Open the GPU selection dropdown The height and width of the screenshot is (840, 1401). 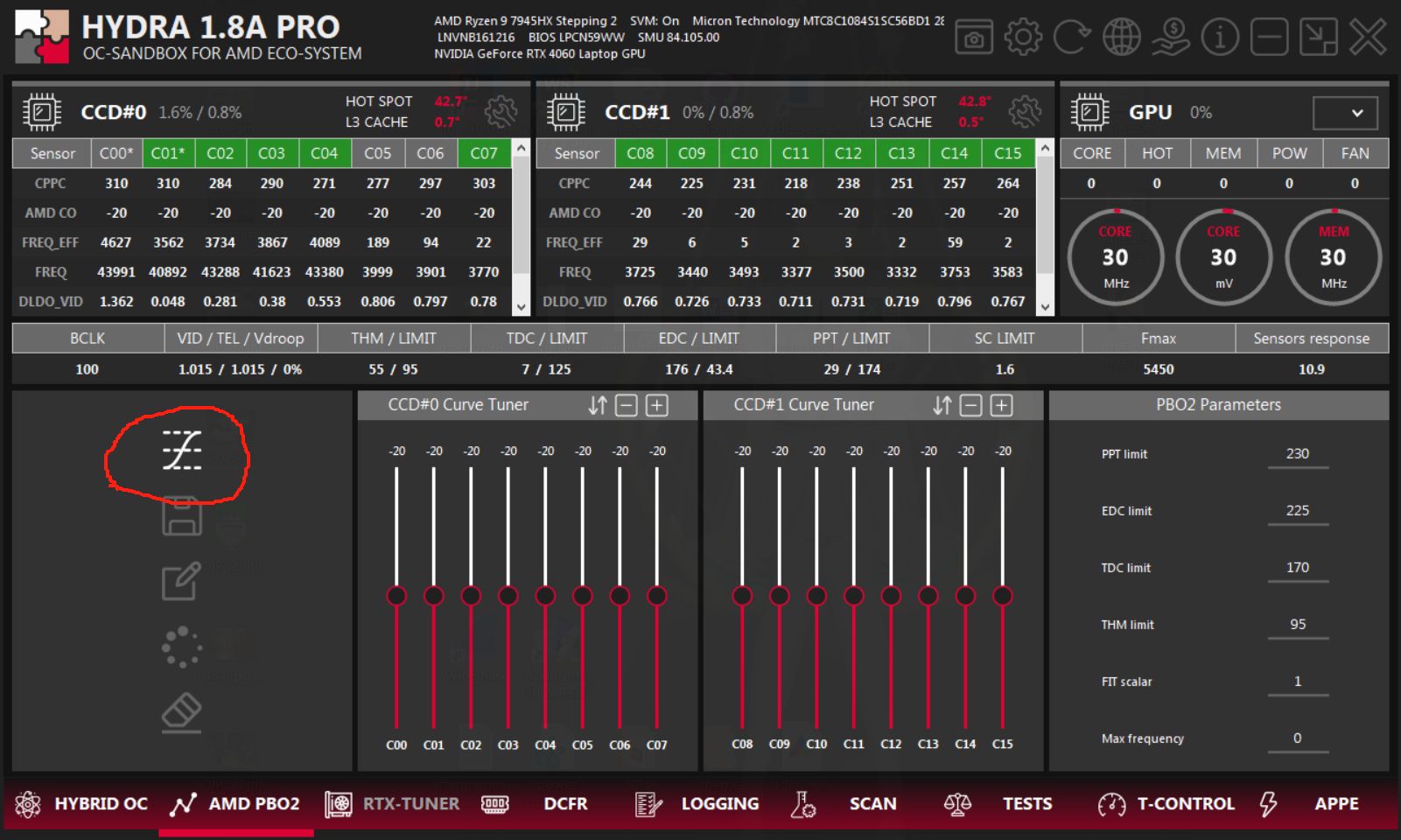click(1345, 113)
